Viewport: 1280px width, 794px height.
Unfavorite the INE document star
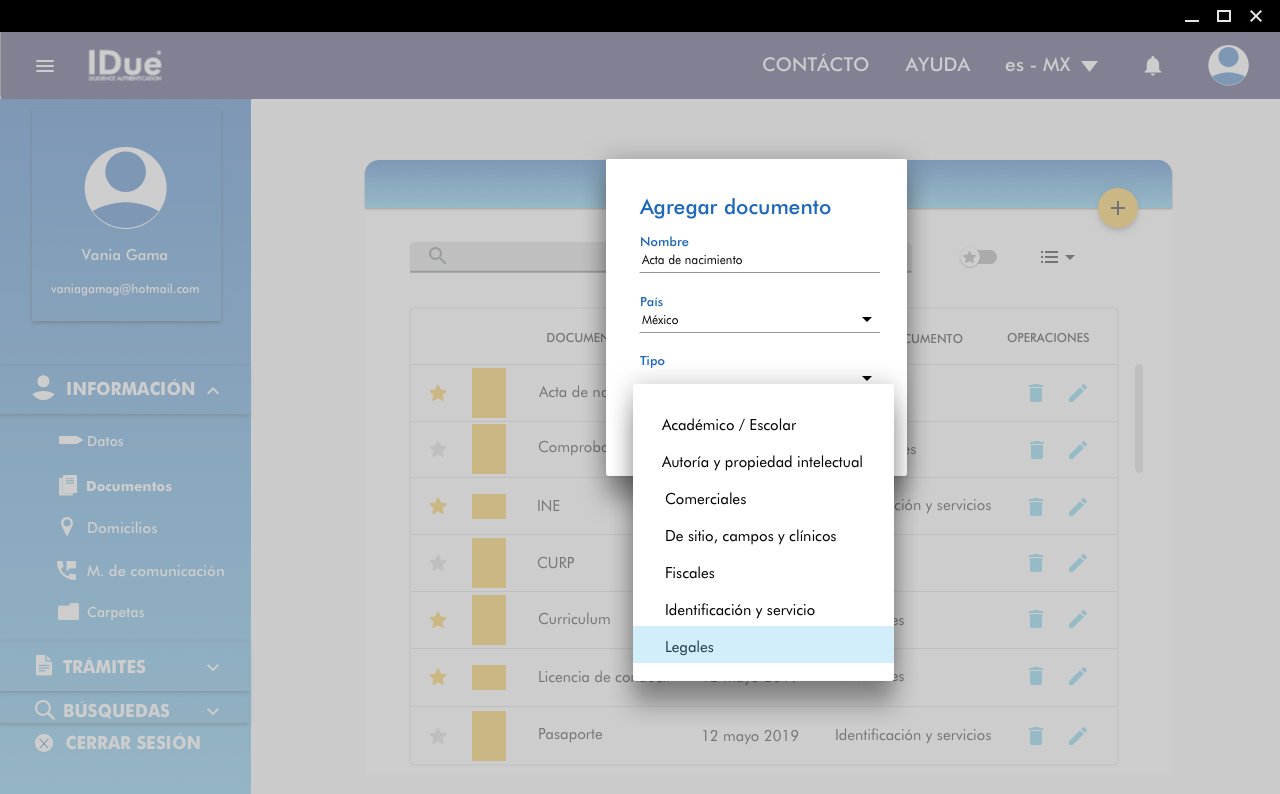click(x=437, y=506)
